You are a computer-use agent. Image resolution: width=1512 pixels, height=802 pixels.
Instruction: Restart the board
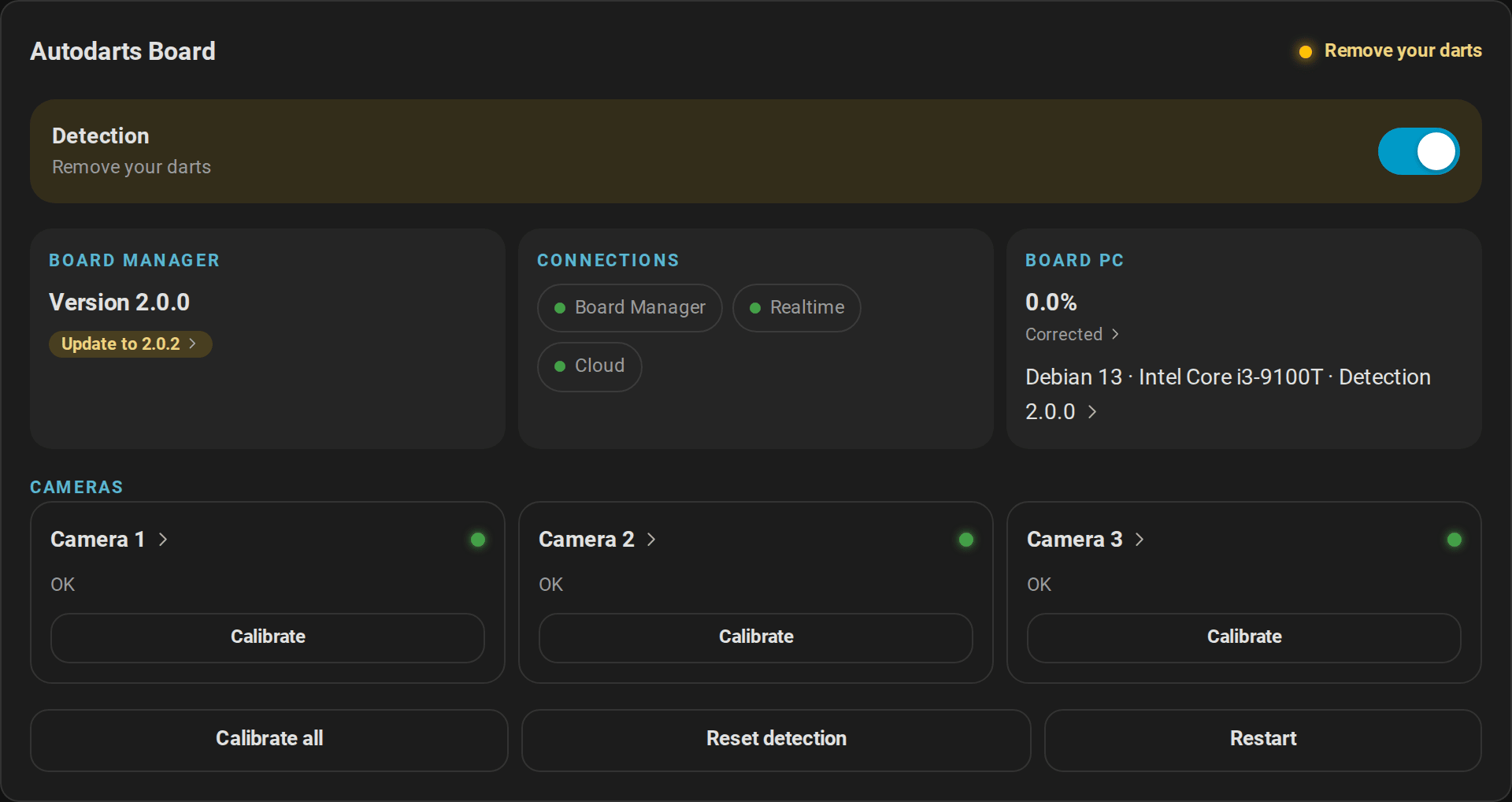[1263, 740]
